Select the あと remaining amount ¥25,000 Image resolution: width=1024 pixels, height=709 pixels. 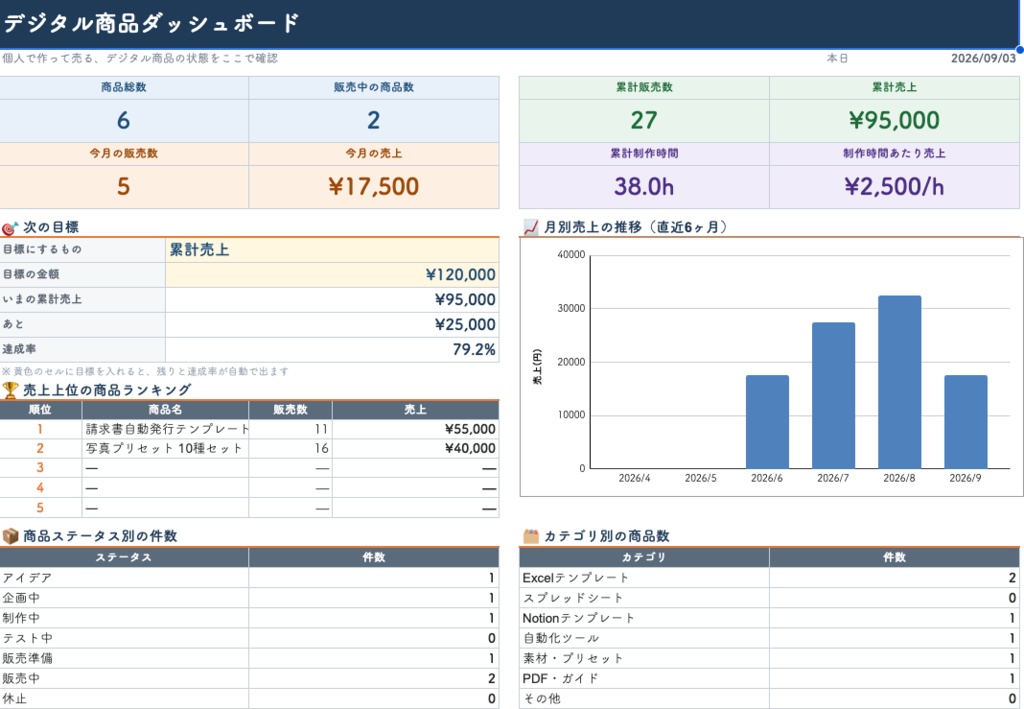click(x=332, y=324)
